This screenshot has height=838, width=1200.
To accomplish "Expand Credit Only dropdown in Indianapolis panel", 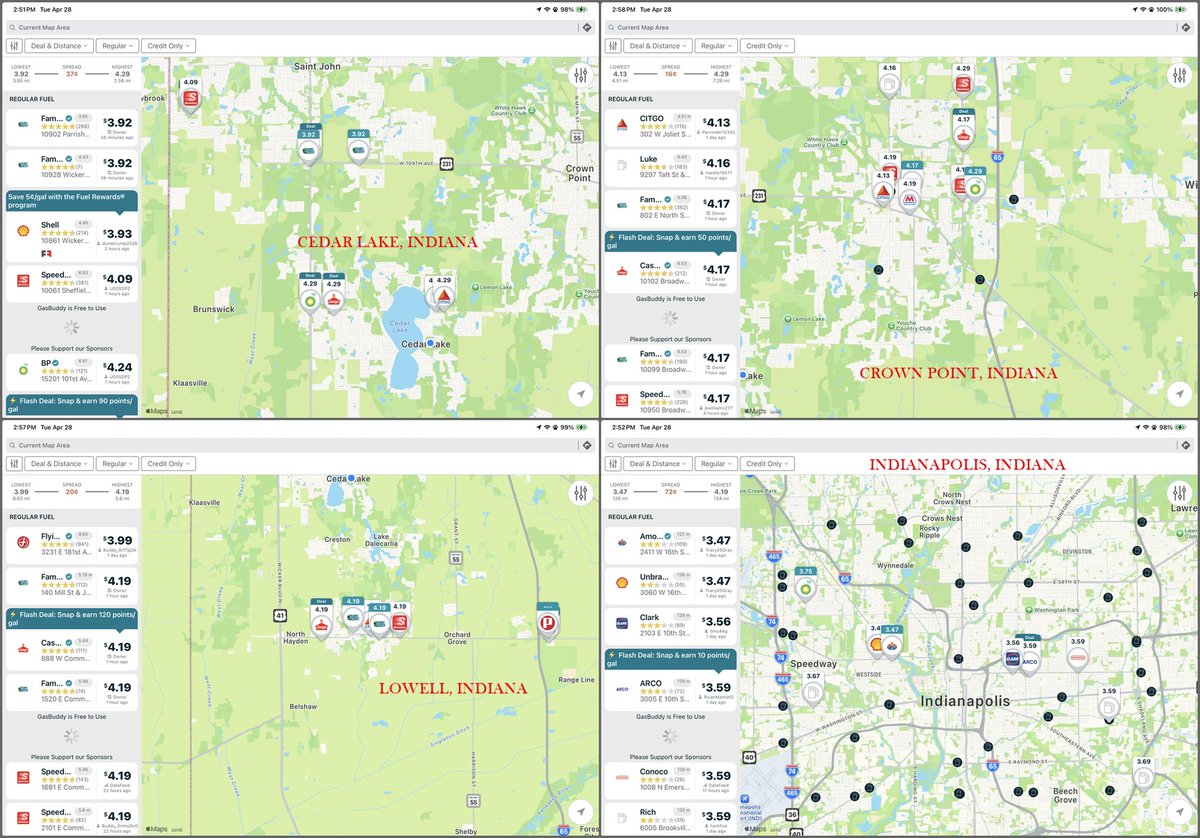I will (767, 464).
